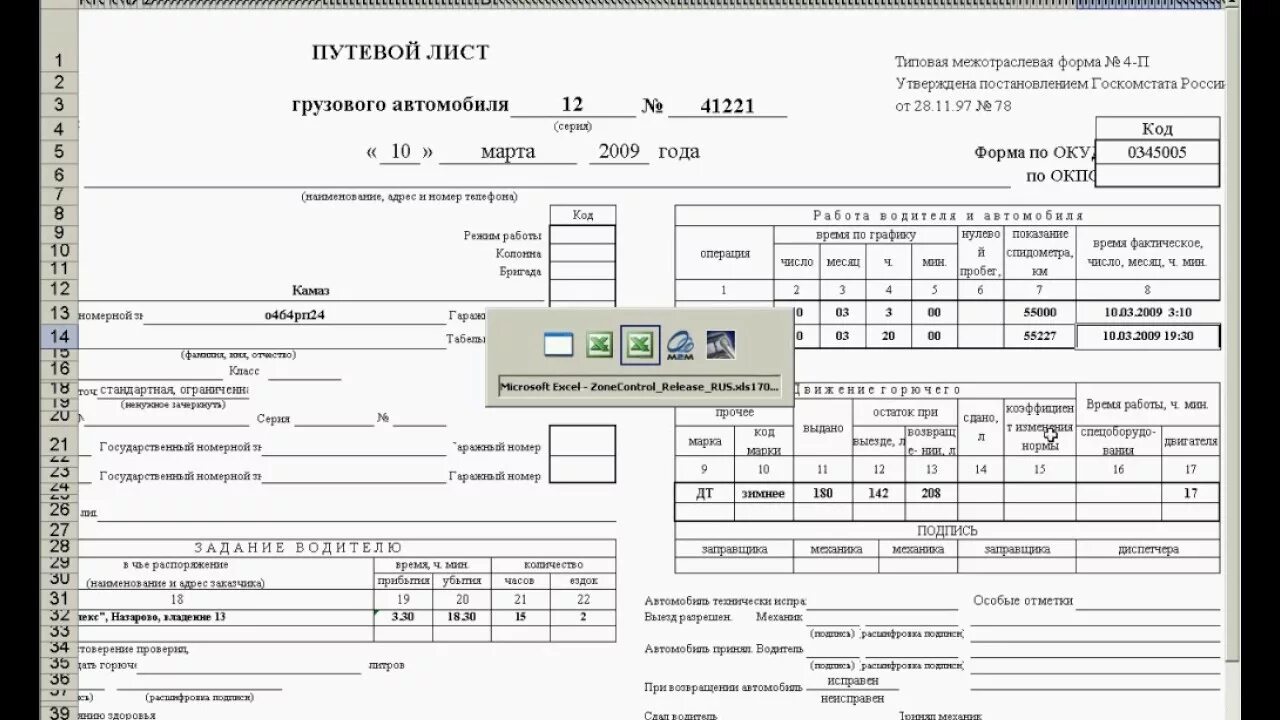
Task: Select row header 39
Action: (59, 713)
